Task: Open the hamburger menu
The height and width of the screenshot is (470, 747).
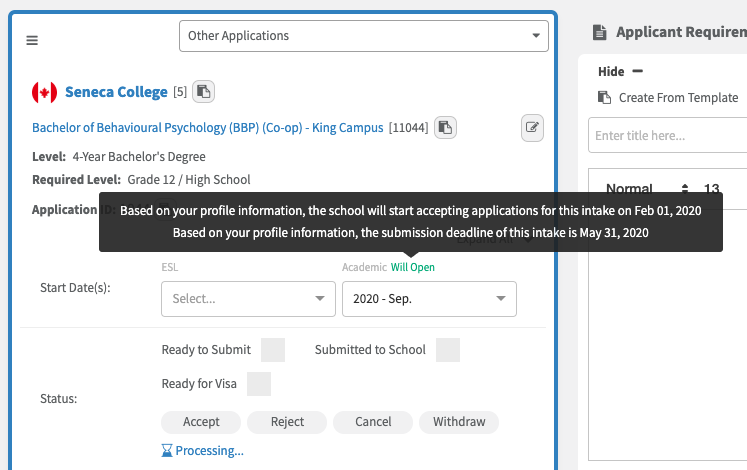Action: [32, 40]
